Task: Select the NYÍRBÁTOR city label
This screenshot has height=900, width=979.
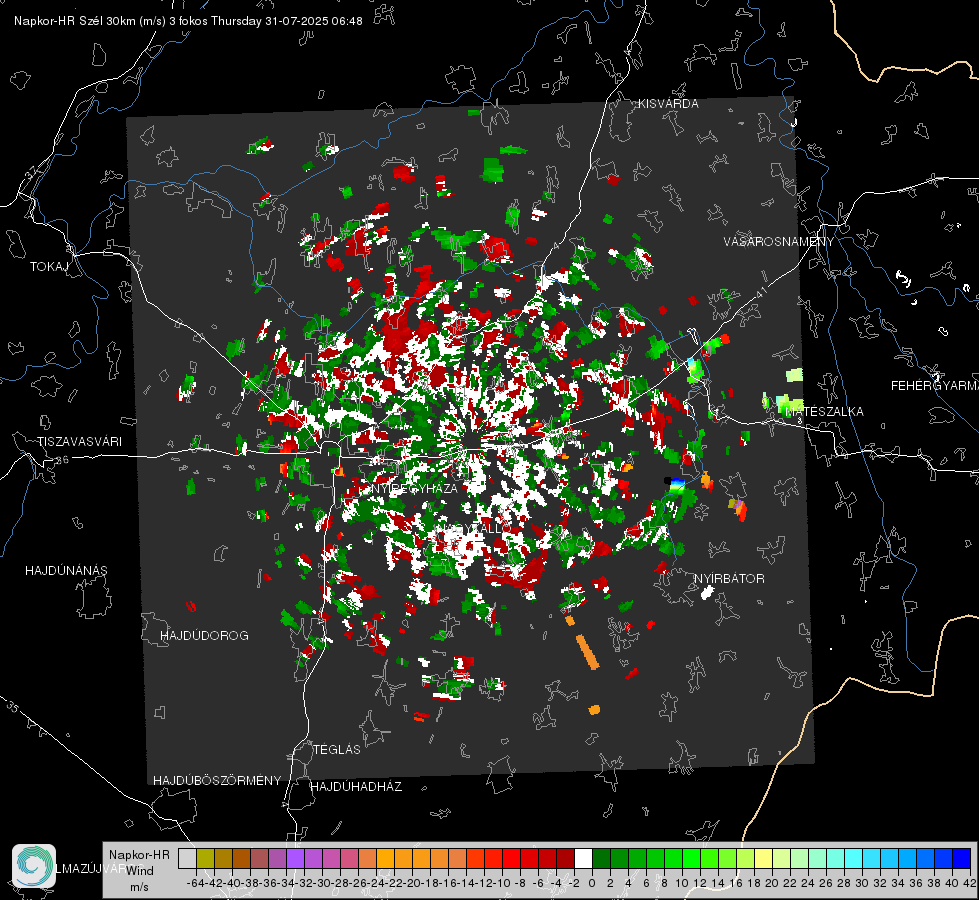Action: tap(729, 579)
